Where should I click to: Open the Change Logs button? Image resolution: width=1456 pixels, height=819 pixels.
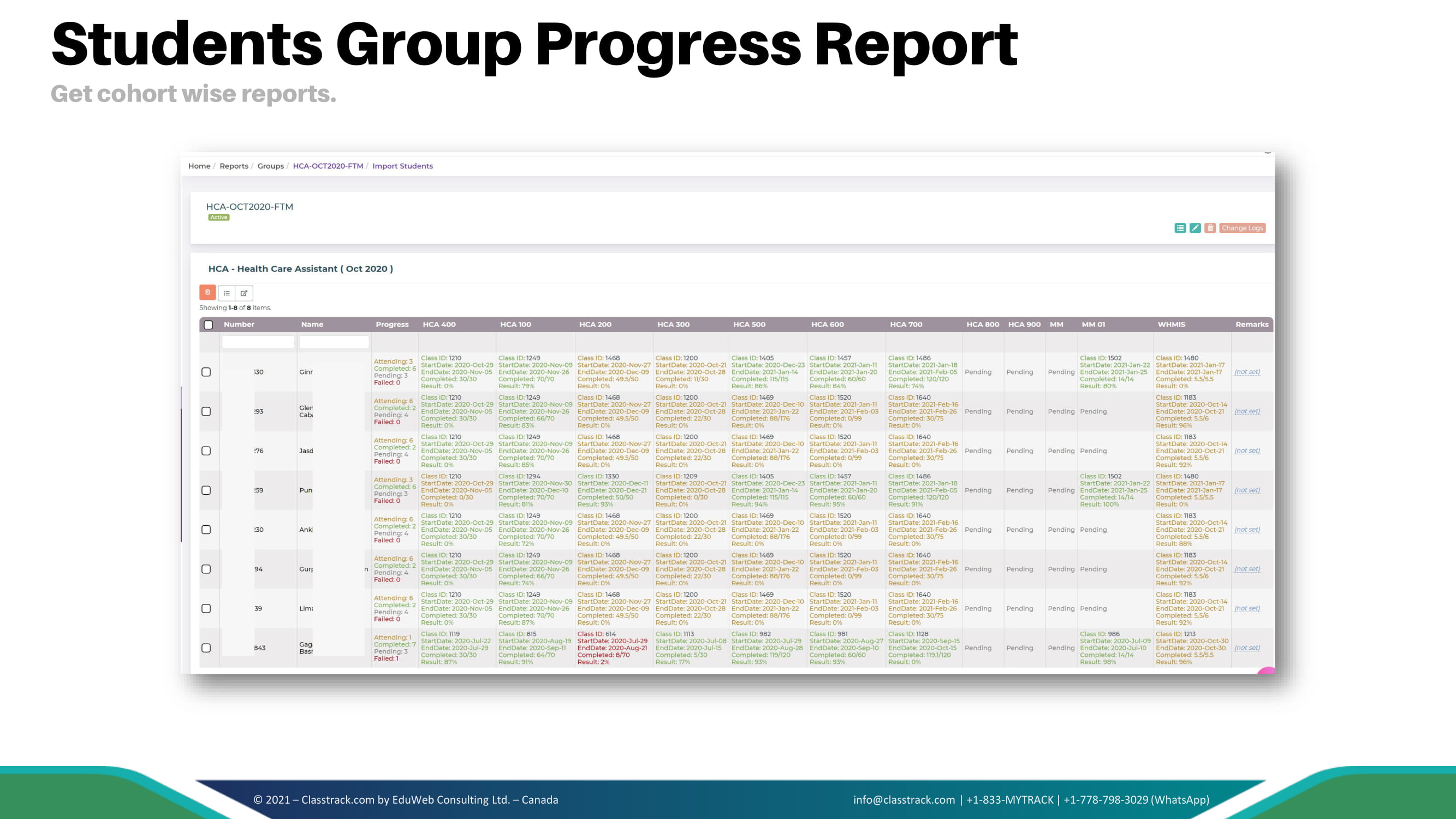1242,228
